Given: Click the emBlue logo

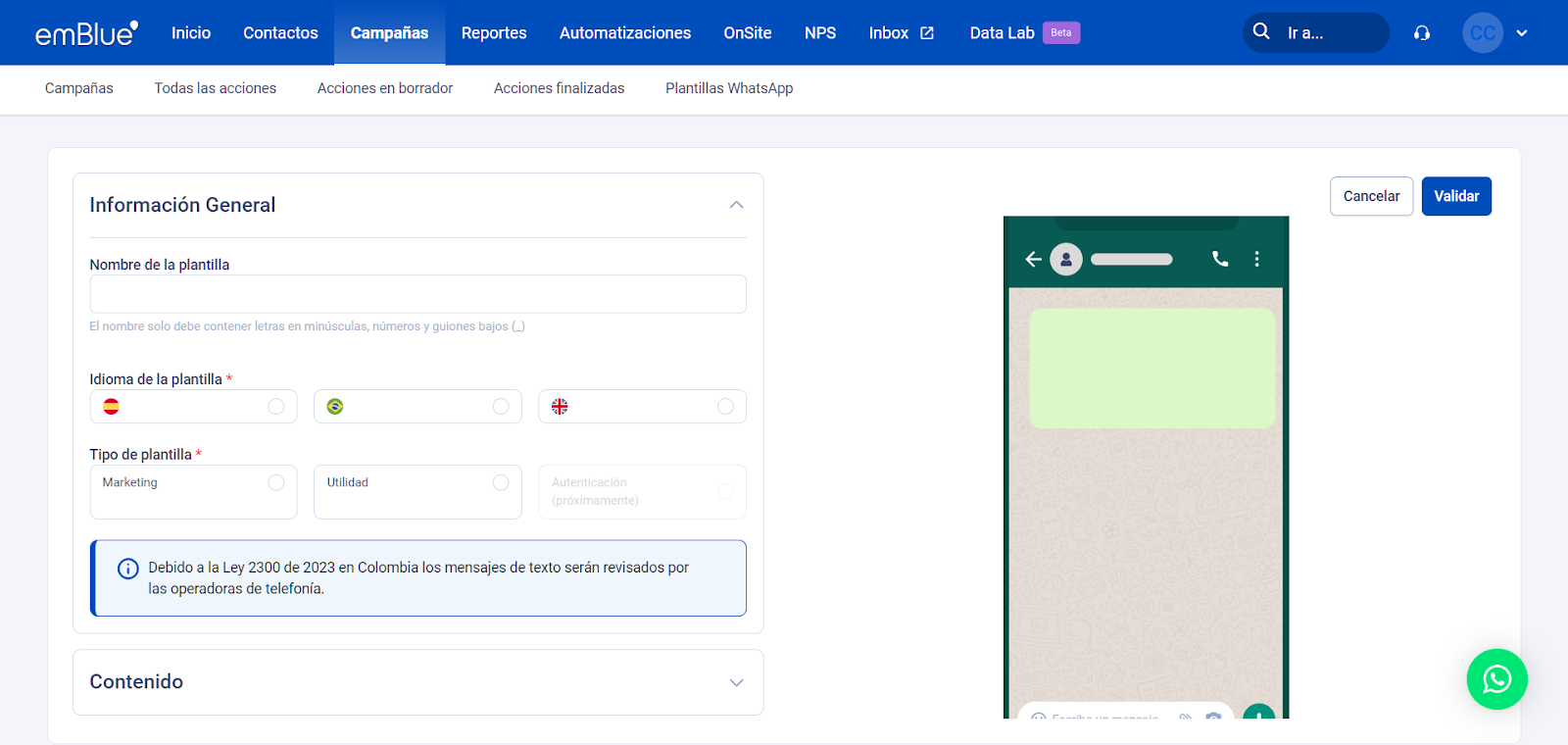Looking at the screenshot, I should pyautogui.click(x=86, y=33).
